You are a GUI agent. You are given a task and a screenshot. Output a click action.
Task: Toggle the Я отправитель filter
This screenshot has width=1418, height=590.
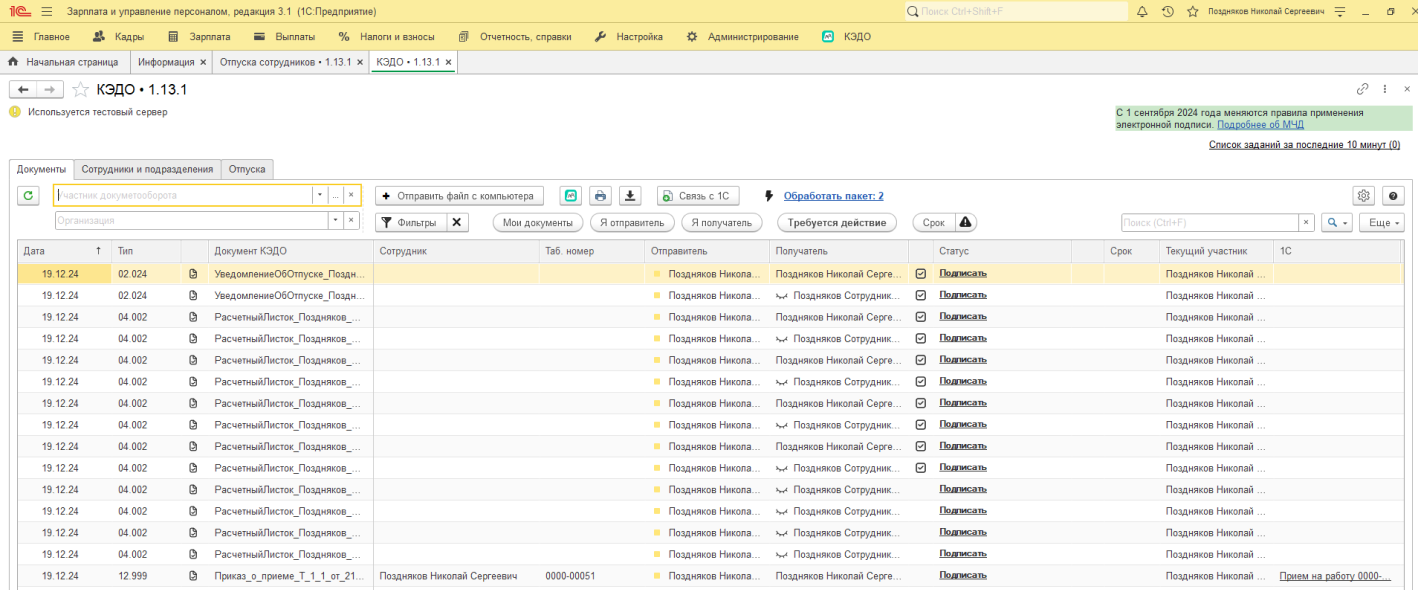631,222
